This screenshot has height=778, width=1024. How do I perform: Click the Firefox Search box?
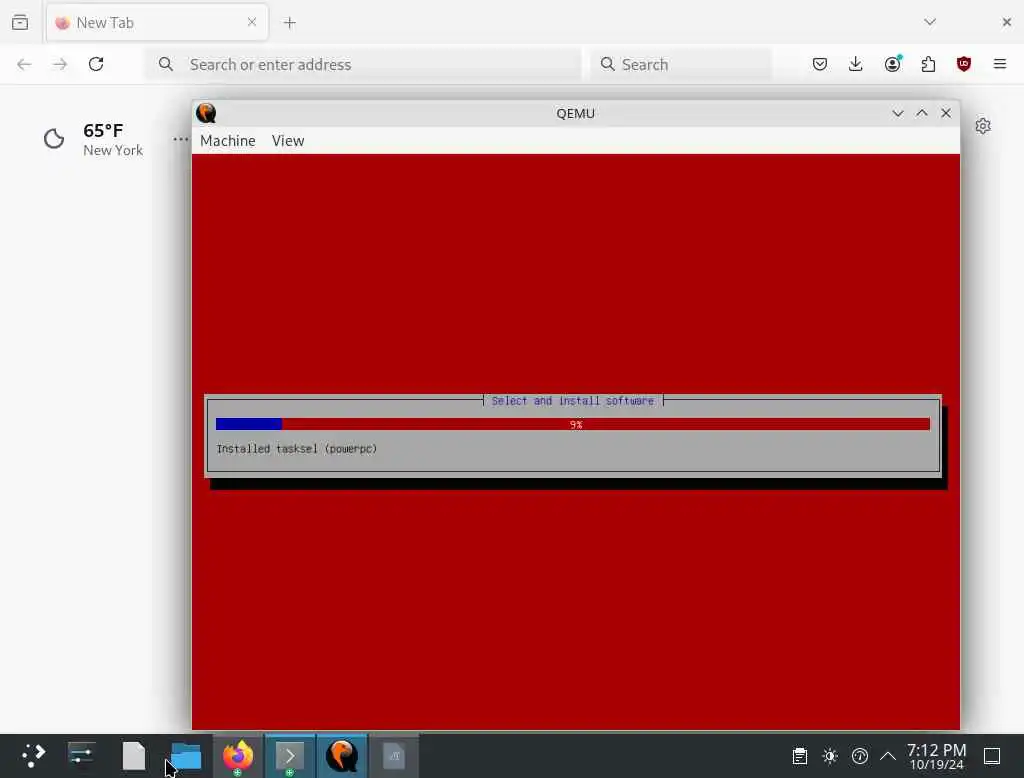(681, 64)
